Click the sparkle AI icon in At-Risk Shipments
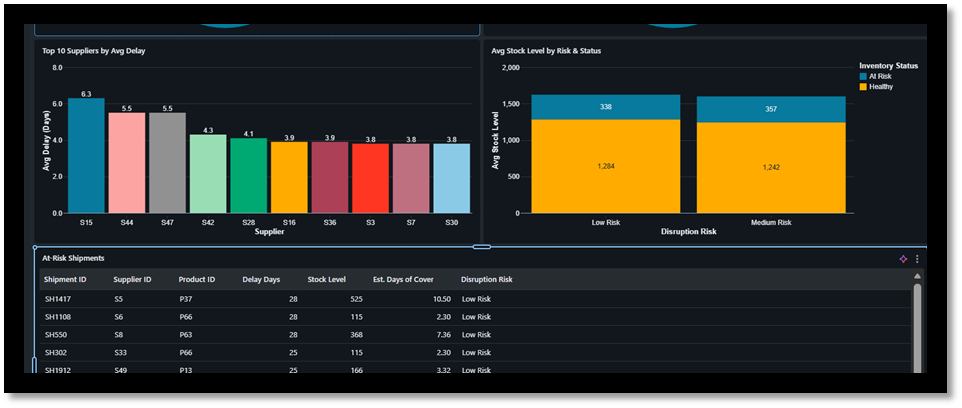Viewport: 962px width, 408px height. (903, 259)
